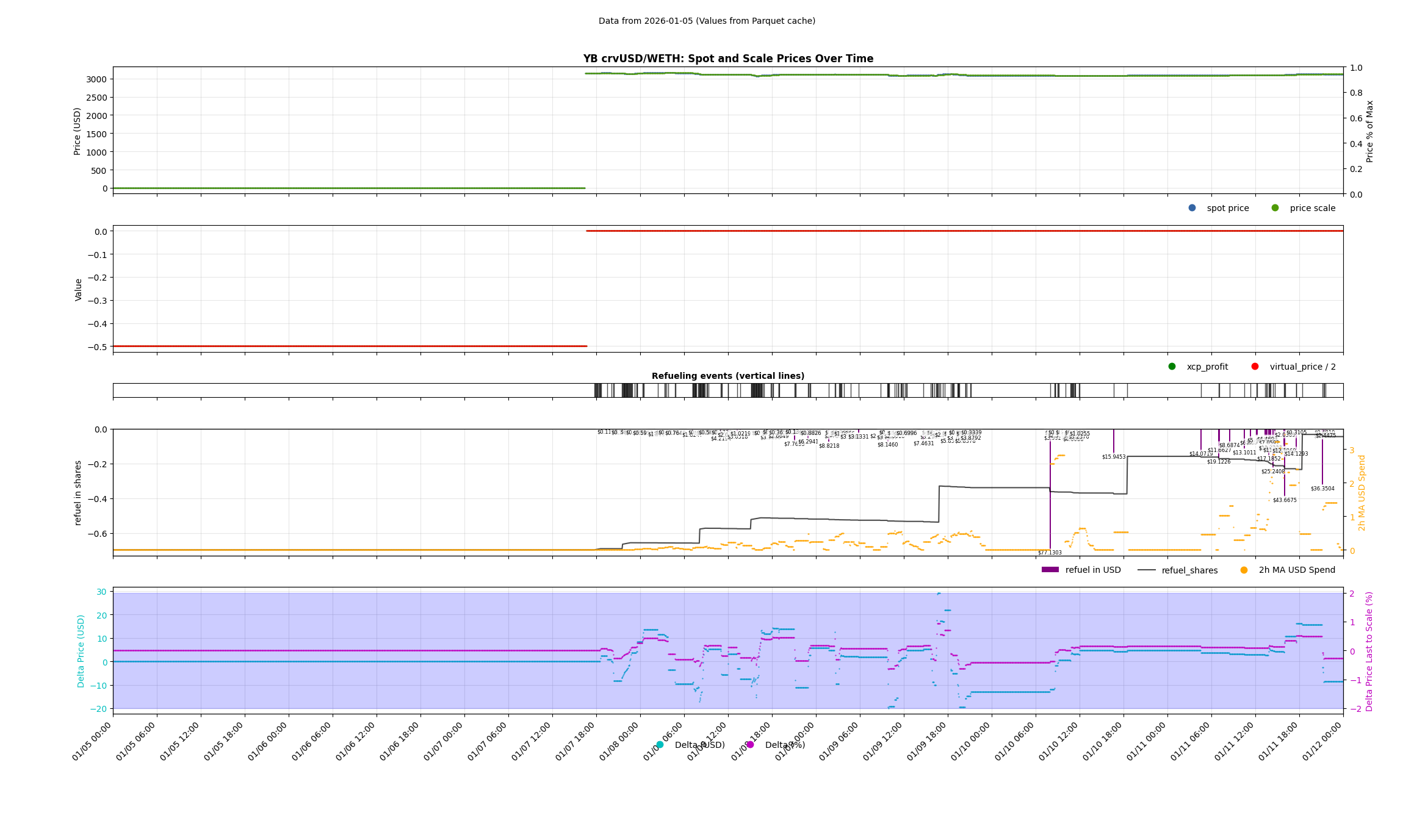Click the chart title YB crvUSD/WETH
Viewport: 1414px width, 840px height.
tap(727, 59)
